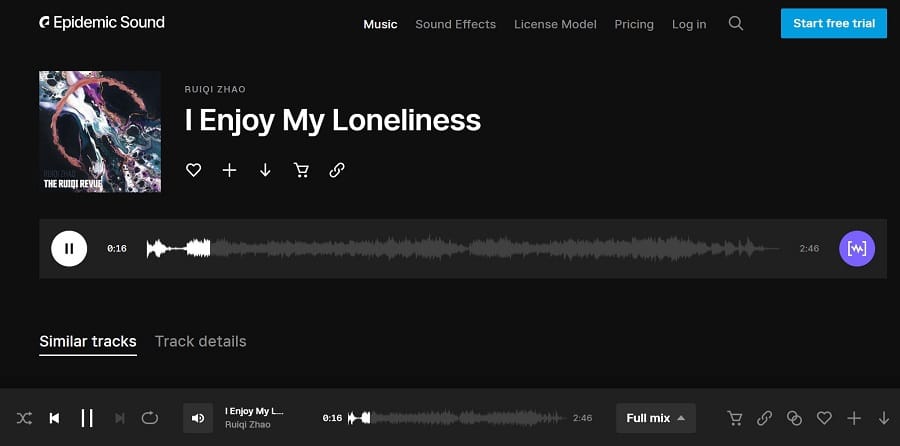Screen dimensions: 900x446
Task: Click The Ruiqi Revue album cover thumbnail
Action: pos(100,131)
